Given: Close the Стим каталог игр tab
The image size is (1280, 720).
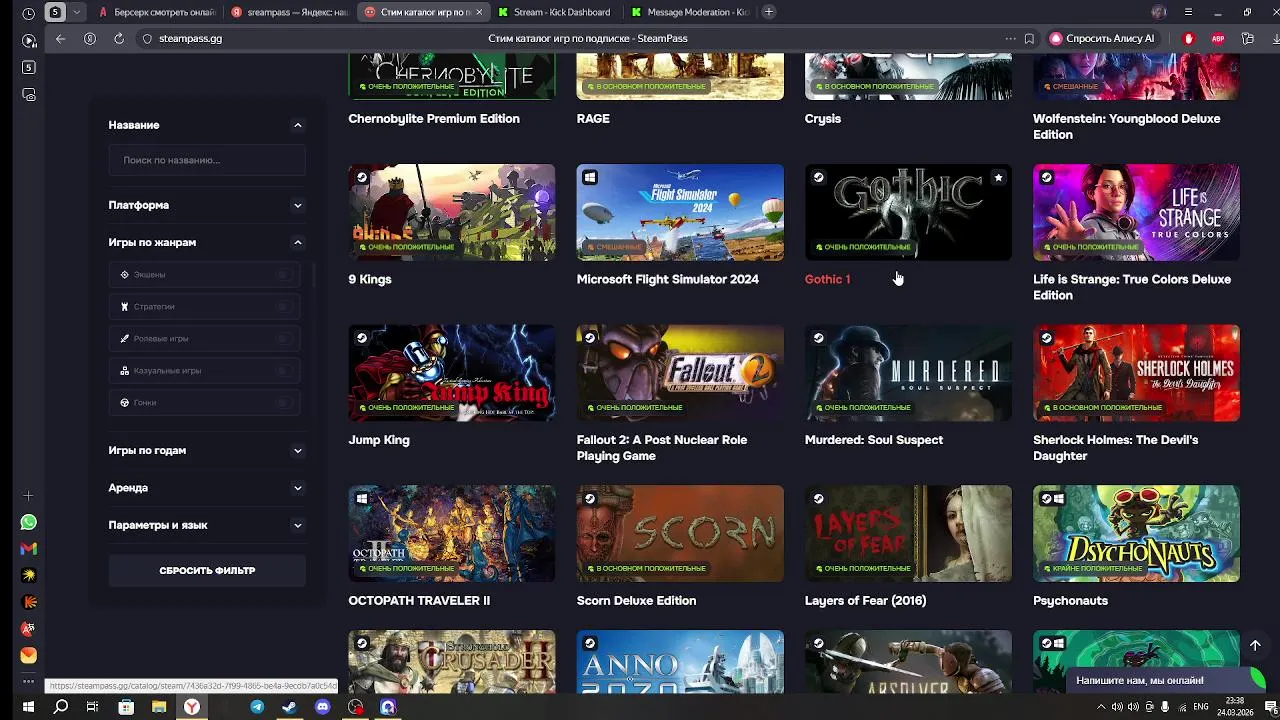Looking at the screenshot, I should tap(479, 12).
